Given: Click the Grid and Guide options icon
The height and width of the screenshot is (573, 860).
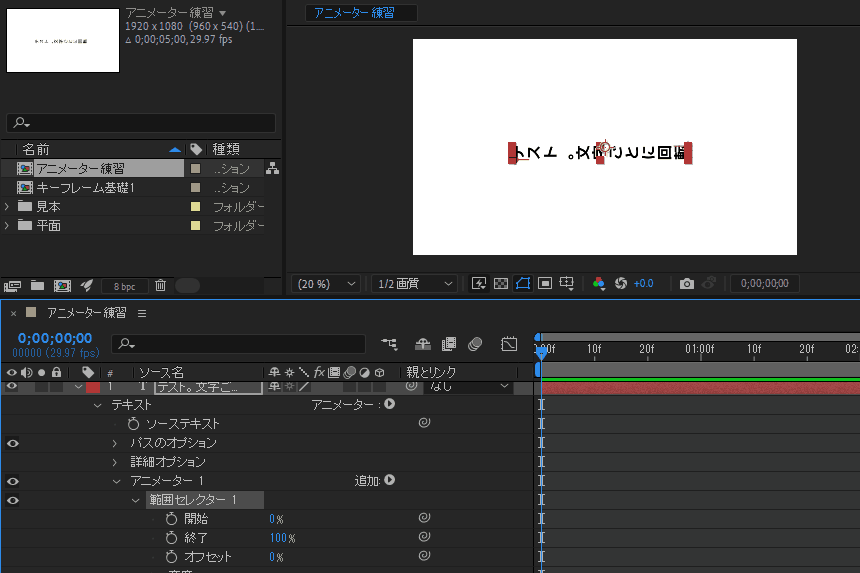Looking at the screenshot, I should point(567,283).
